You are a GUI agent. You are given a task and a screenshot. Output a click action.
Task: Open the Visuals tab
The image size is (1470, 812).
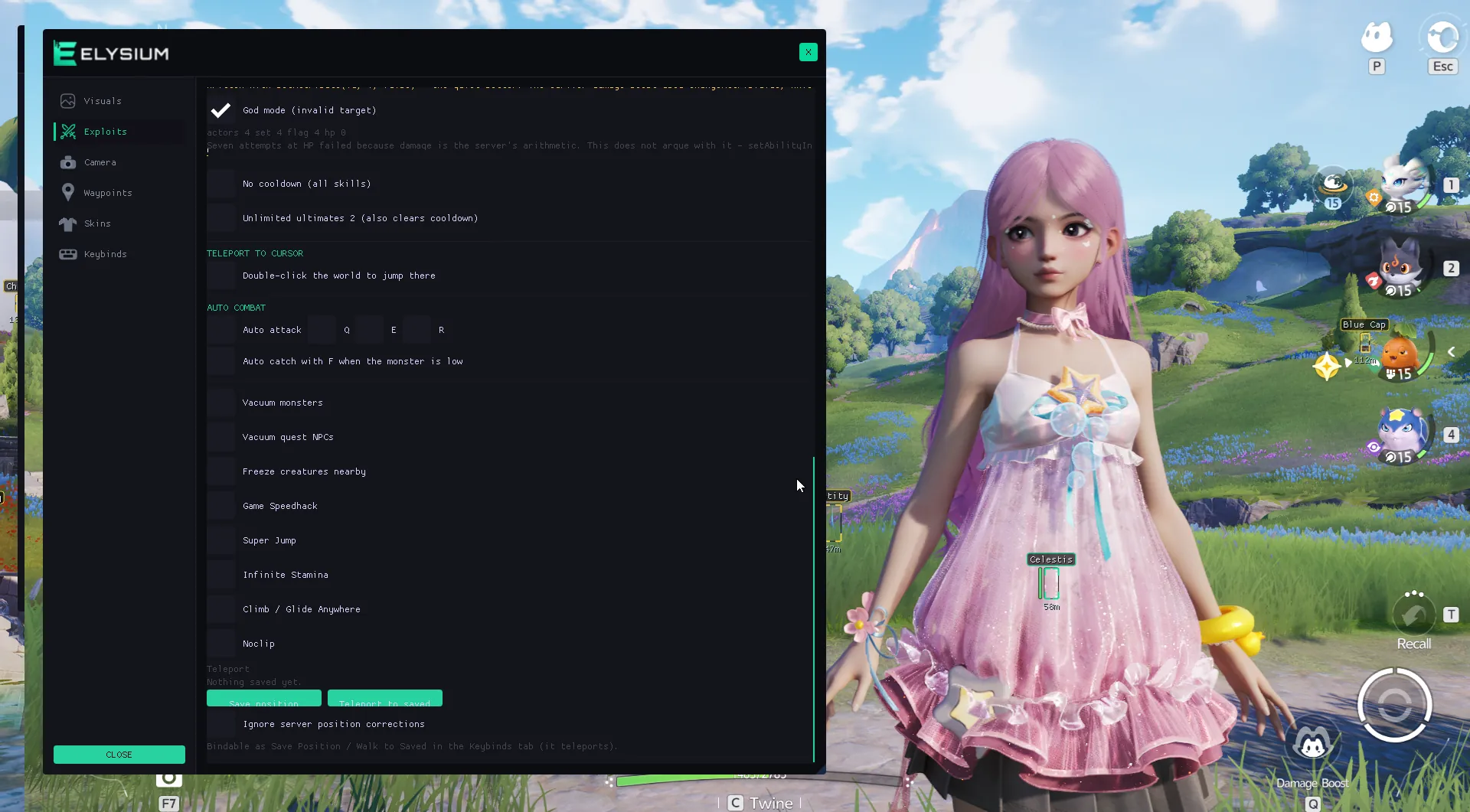pos(119,101)
